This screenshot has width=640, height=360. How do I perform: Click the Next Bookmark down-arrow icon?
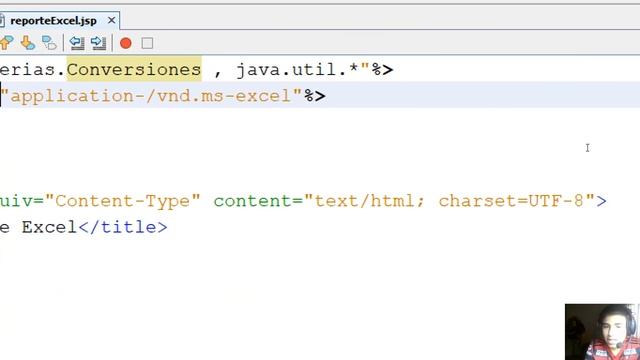click(x=28, y=42)
